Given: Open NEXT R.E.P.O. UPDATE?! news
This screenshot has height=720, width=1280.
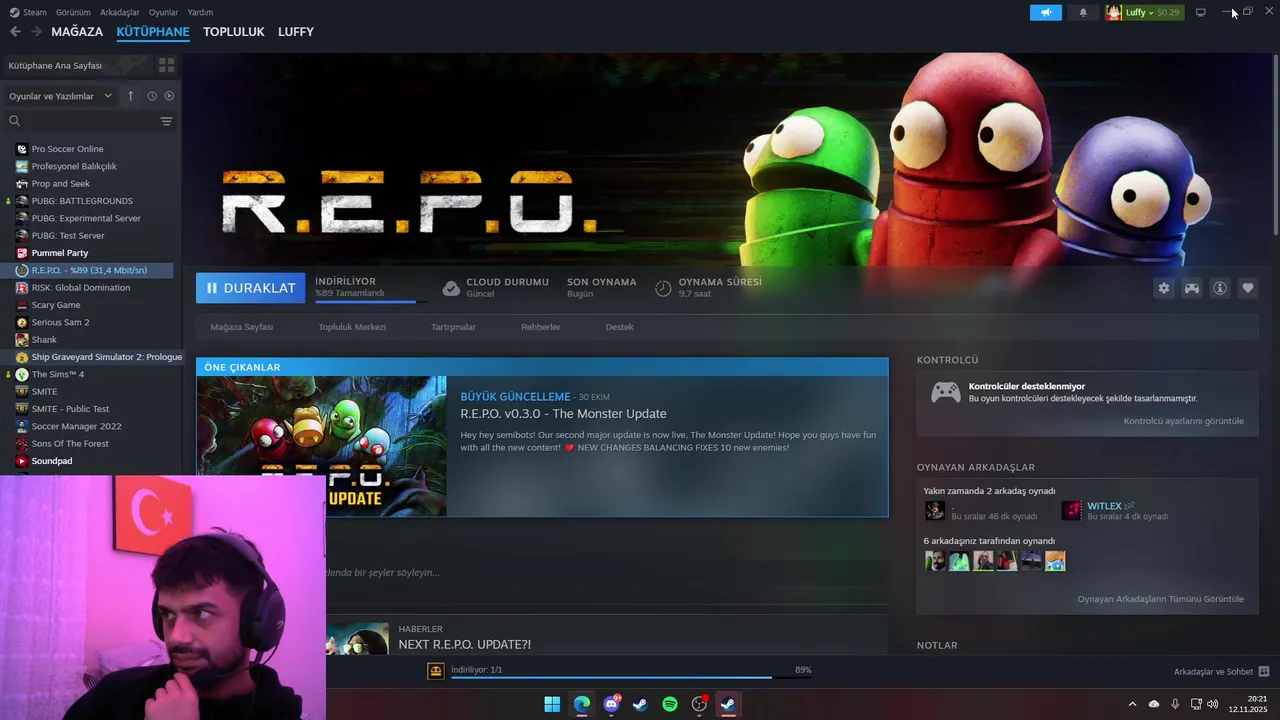Looking at the screenshot, I should coord(465,645).
